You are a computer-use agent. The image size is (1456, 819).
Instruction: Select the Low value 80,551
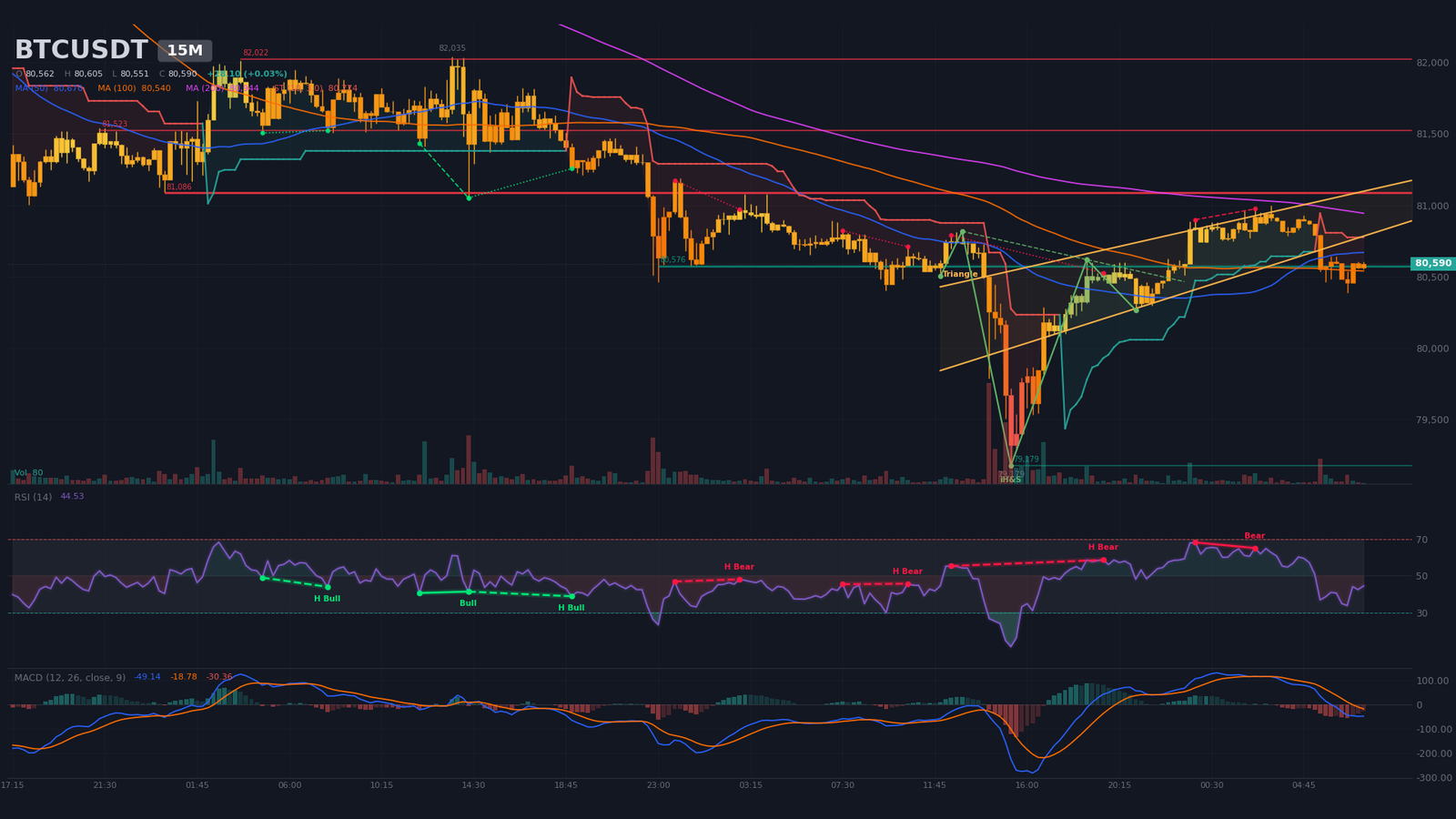[135, 75]
